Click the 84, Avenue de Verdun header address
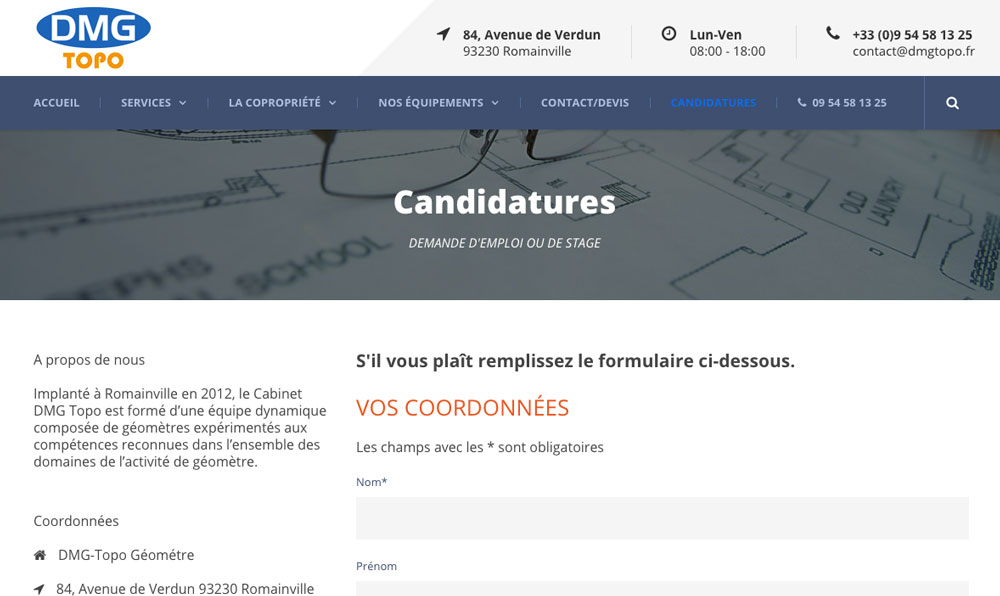This screenshot has width=1000, height=596. pyautogui.click(x=531, y=35)
